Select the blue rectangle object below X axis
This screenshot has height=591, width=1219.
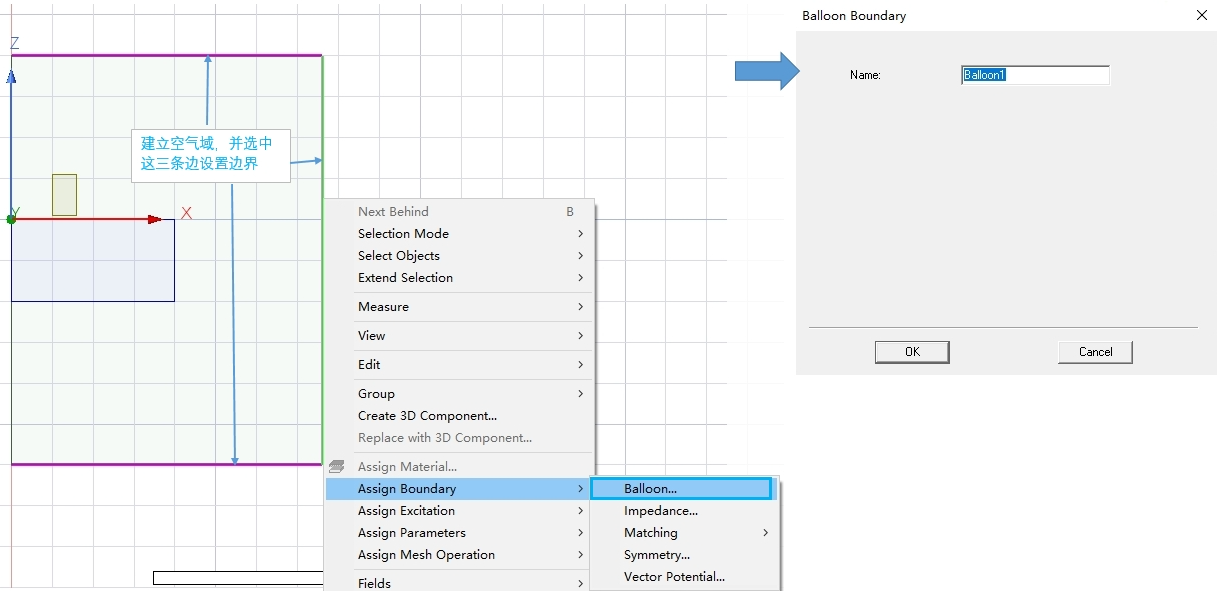click(x=93, y=260)
